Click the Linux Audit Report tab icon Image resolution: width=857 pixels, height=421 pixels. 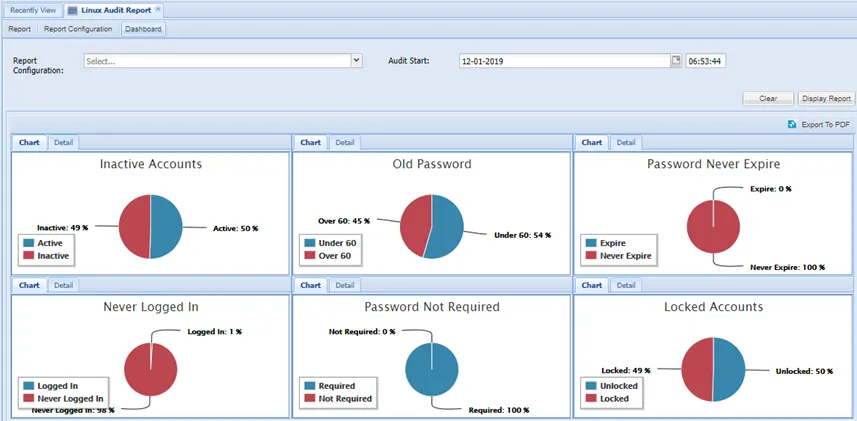(x=72, y=10)
